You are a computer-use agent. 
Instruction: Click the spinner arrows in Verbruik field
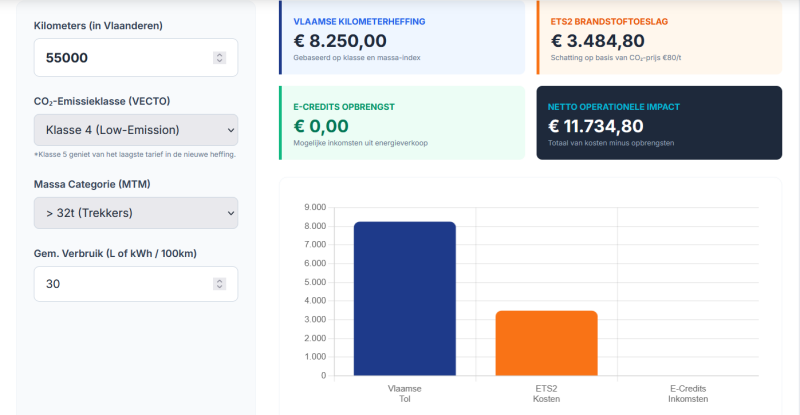(x=219, y=284)
